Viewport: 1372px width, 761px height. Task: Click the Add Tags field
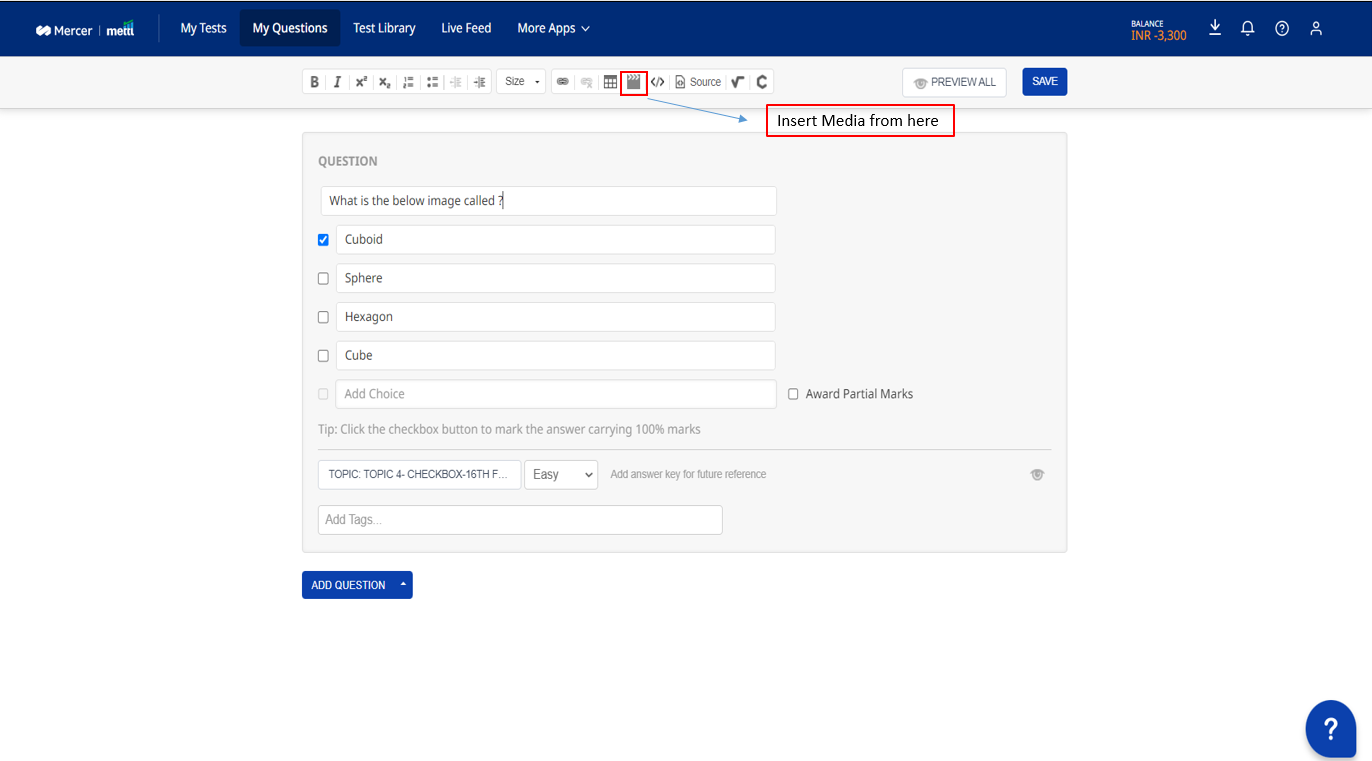[x=520, y=520]
